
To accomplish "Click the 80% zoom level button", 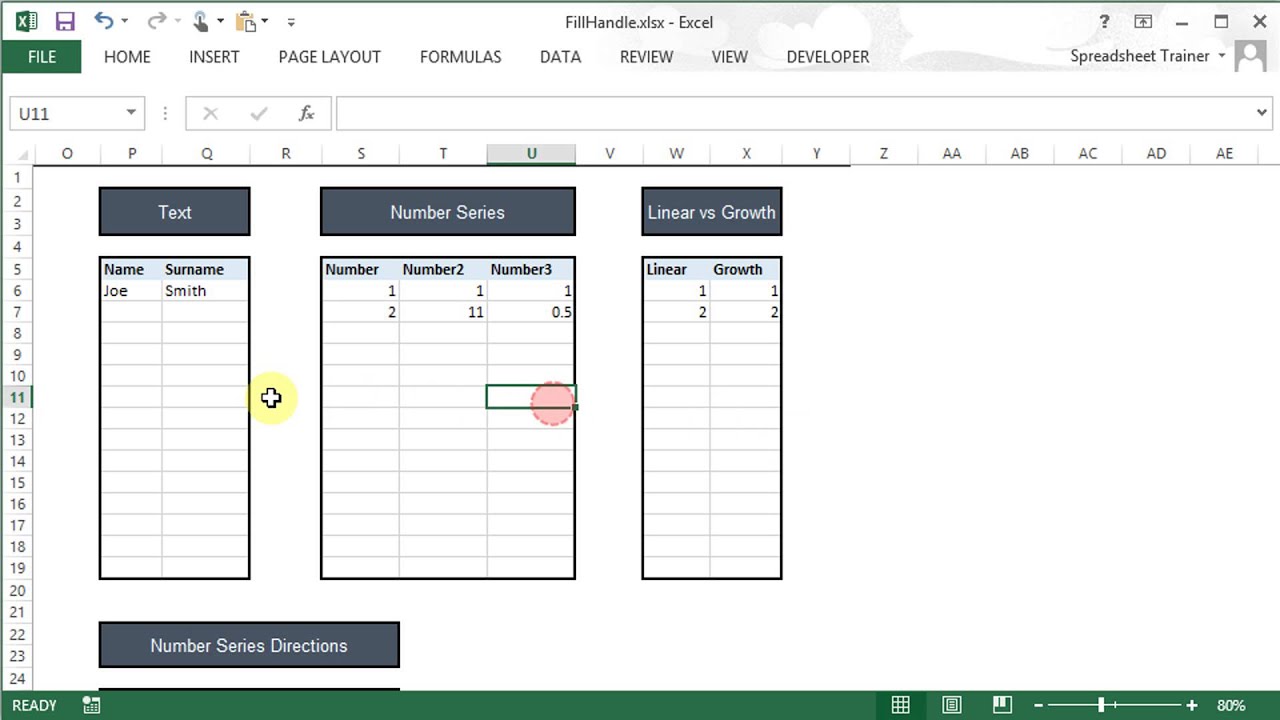I will (x=1231, y=705).
